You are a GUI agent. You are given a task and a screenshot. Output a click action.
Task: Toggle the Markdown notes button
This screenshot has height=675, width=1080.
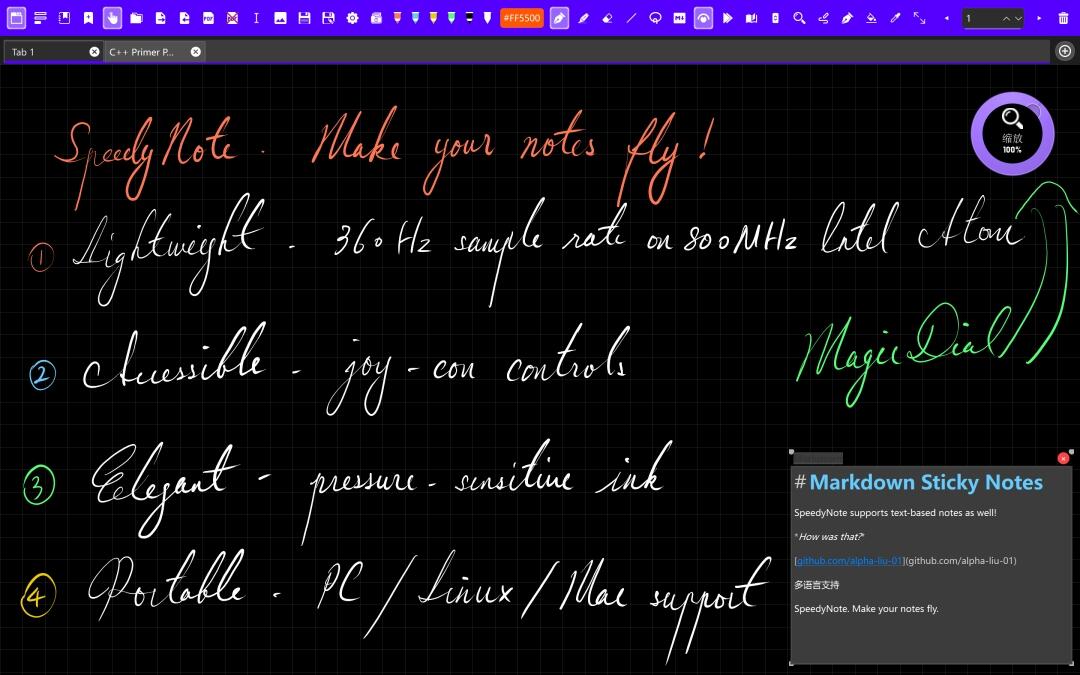[x=680, y=18]
